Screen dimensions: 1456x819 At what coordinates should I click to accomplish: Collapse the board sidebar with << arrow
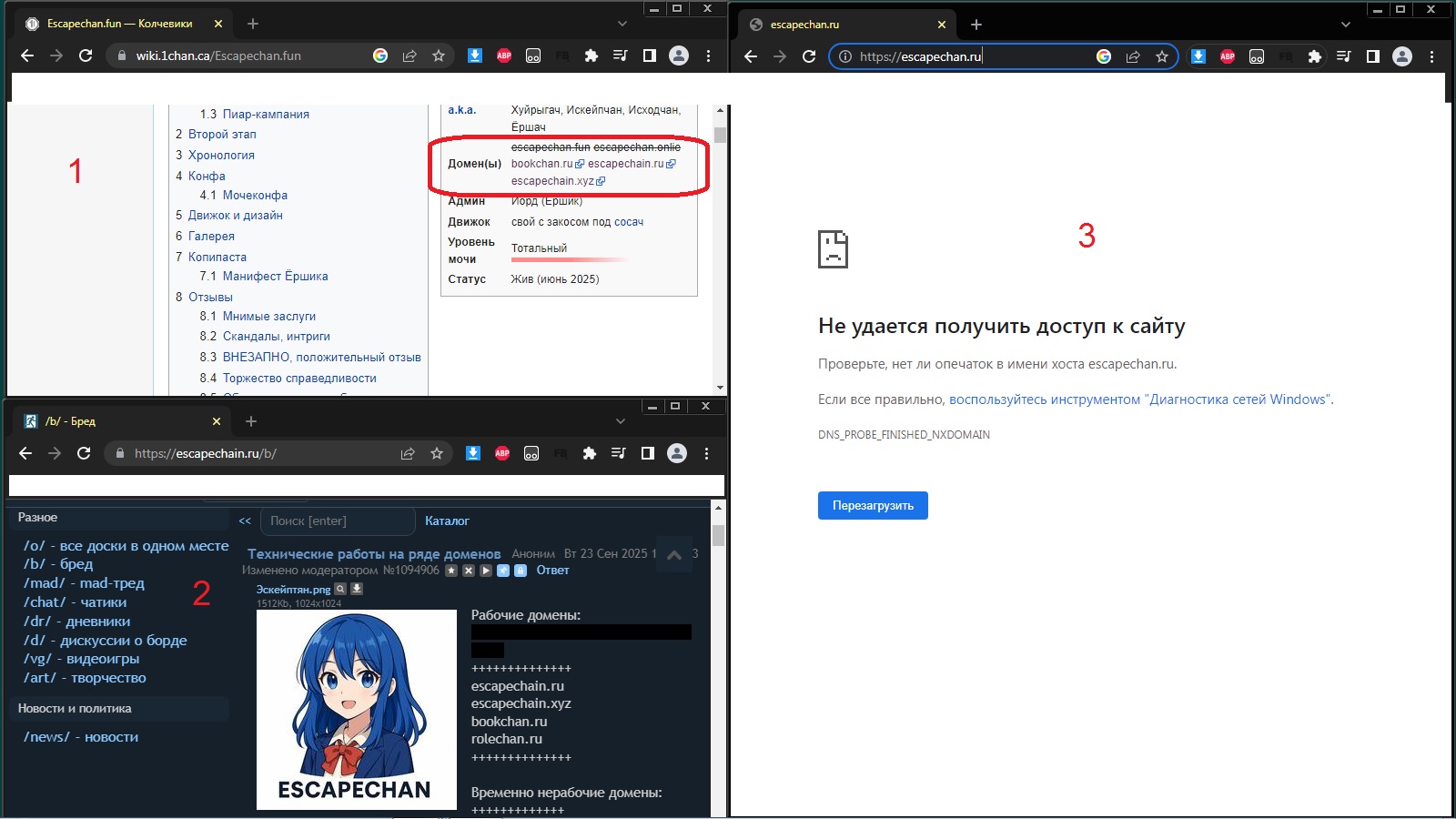tap(245, 521)
